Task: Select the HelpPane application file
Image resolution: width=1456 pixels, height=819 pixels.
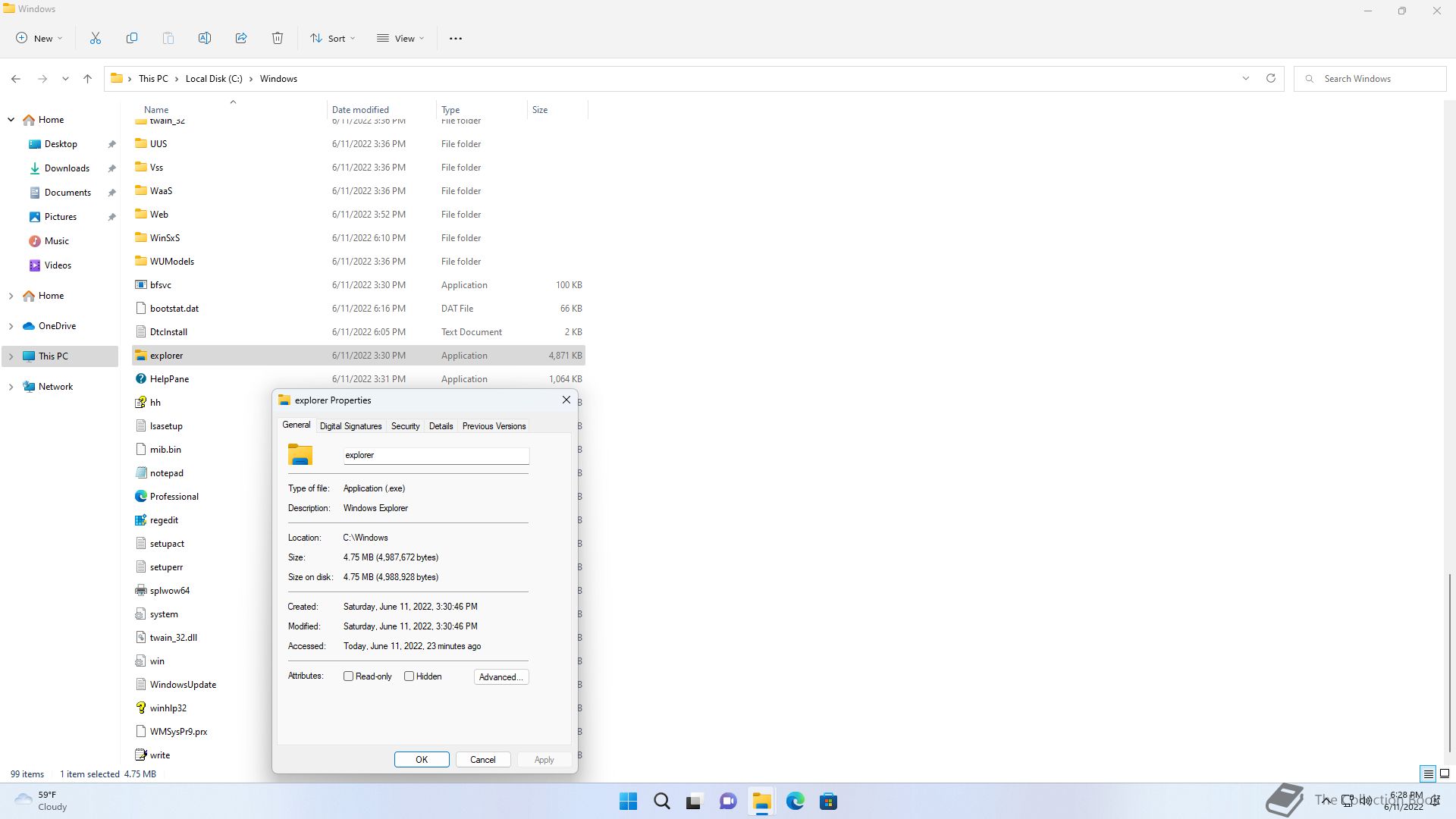Action: [x=169, y=379]
